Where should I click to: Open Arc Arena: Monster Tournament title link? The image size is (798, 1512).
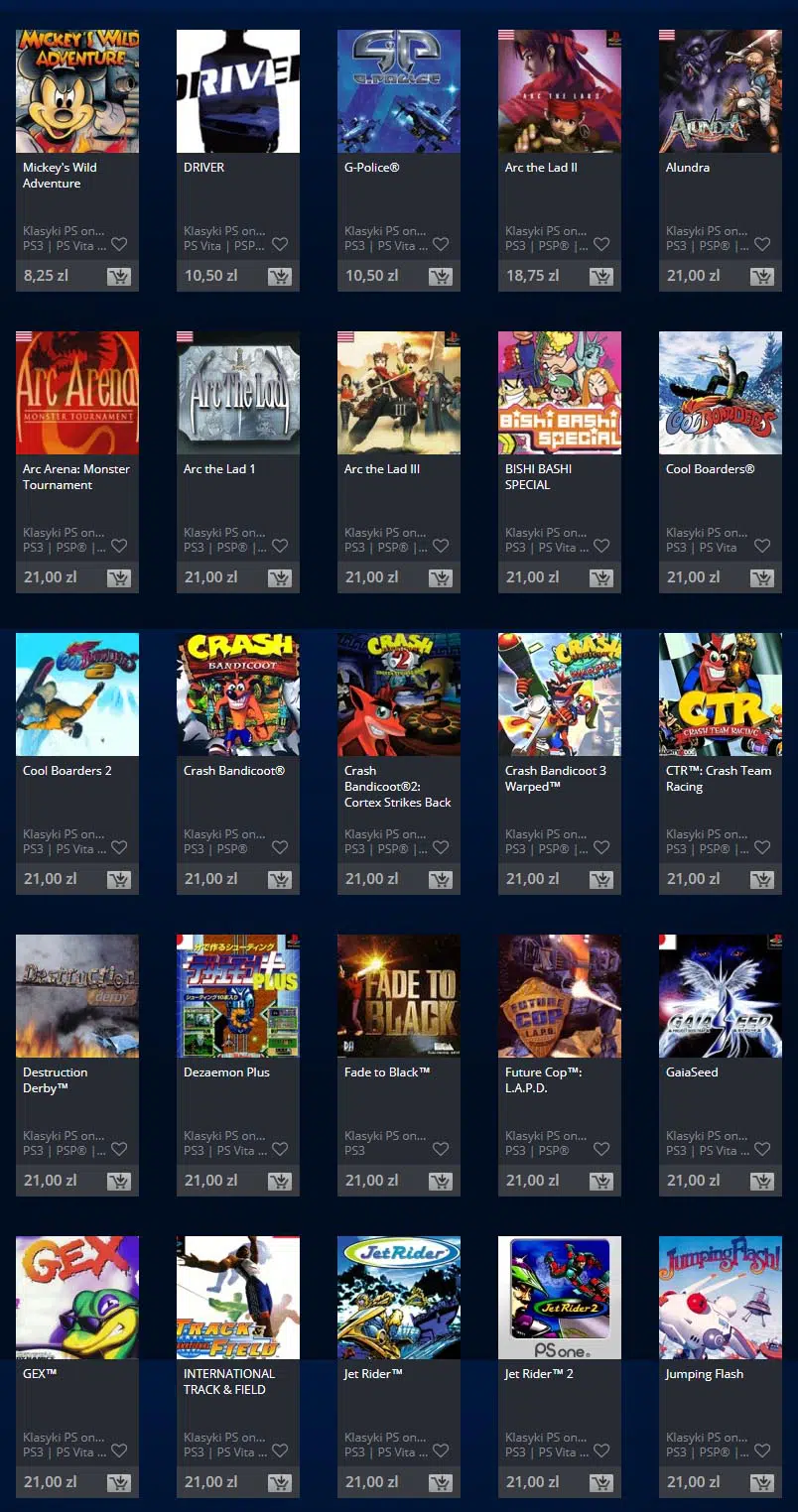click(76, 477)
